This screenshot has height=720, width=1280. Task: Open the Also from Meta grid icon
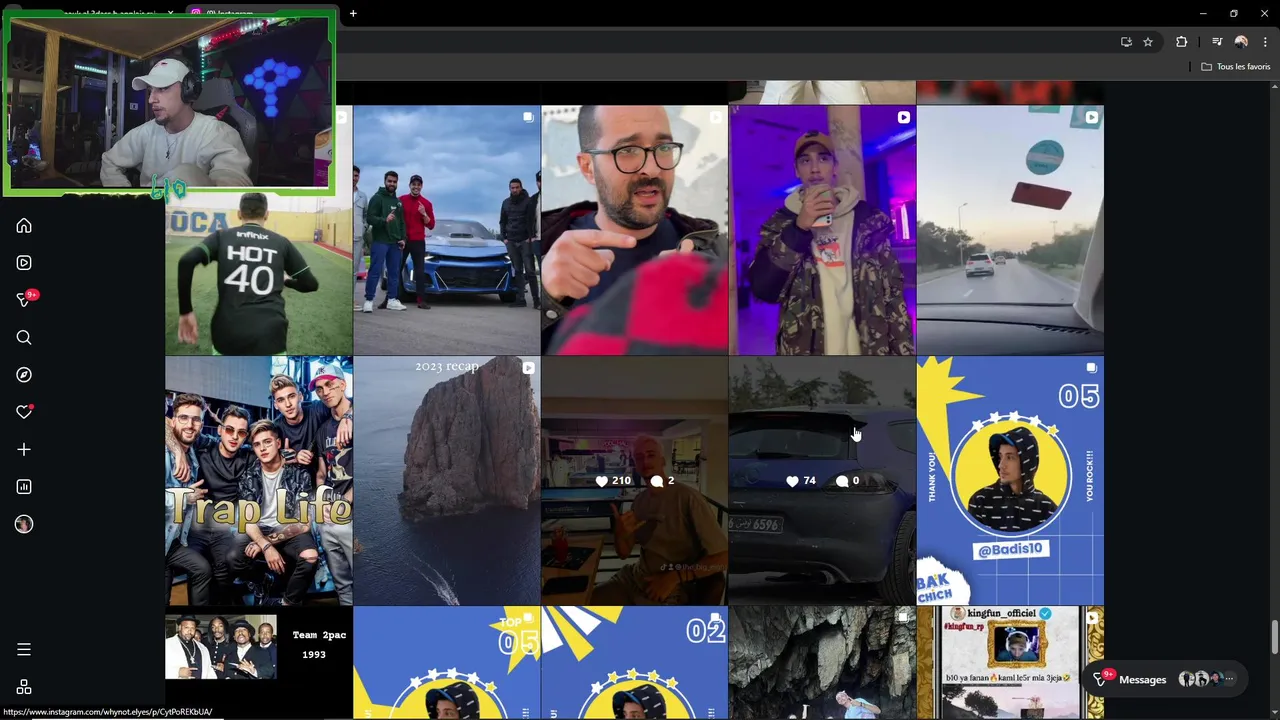[24, 687]
